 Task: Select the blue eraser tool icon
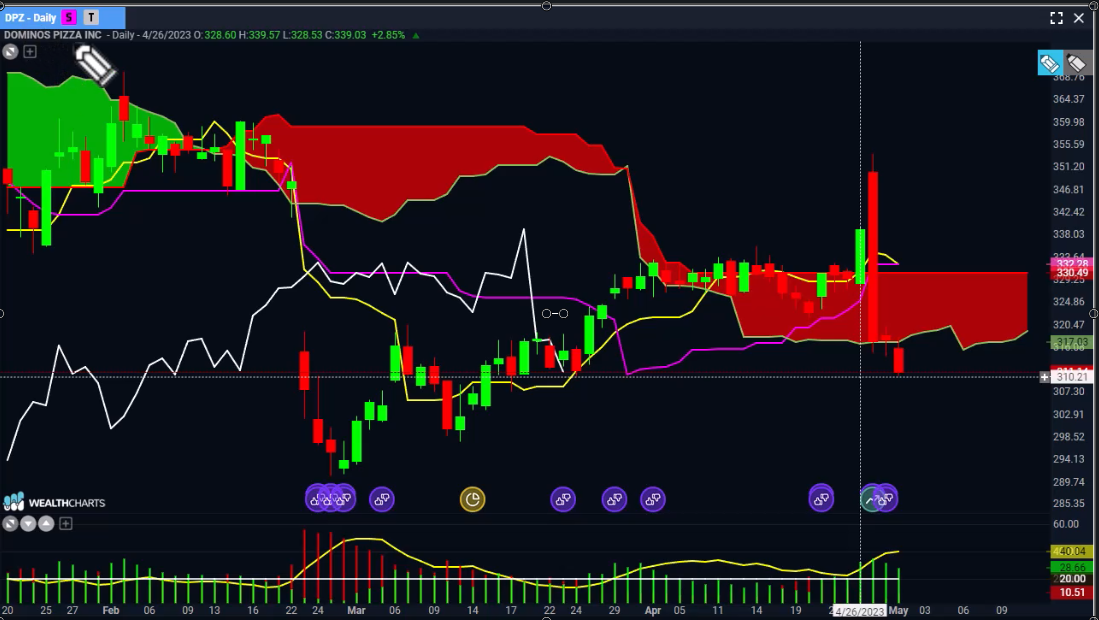coord(1049,63)
